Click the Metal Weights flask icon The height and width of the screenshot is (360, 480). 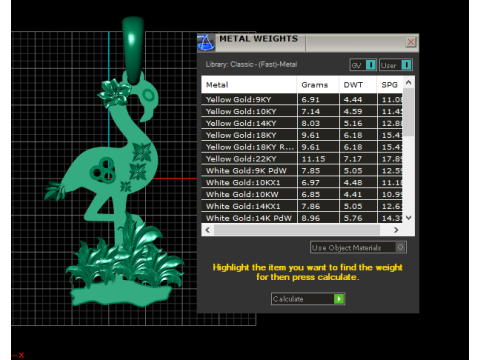click(206, 42)
